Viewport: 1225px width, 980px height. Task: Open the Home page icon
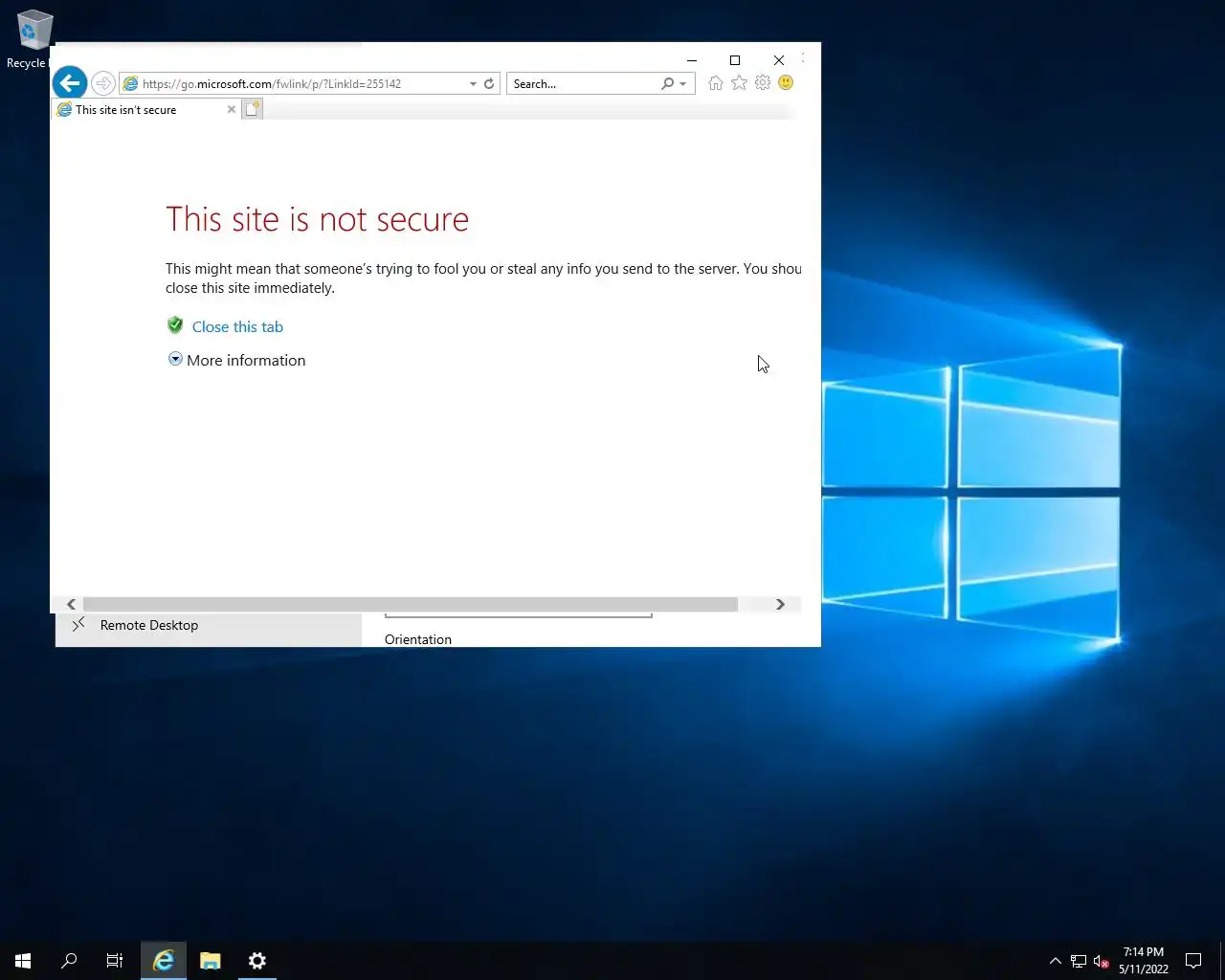click(x=716, y=83)
